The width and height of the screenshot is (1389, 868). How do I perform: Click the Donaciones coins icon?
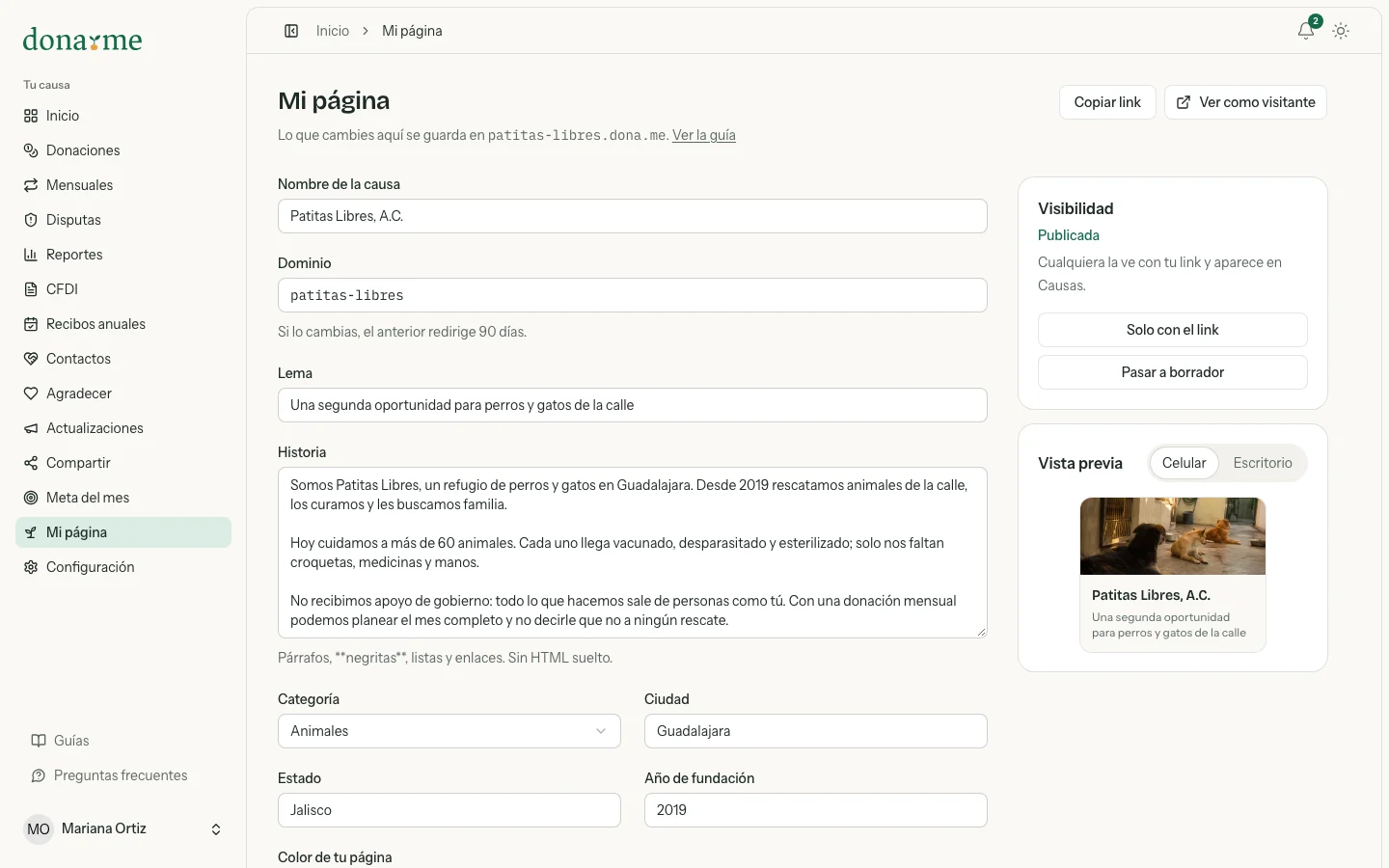[x=31, y=150]
